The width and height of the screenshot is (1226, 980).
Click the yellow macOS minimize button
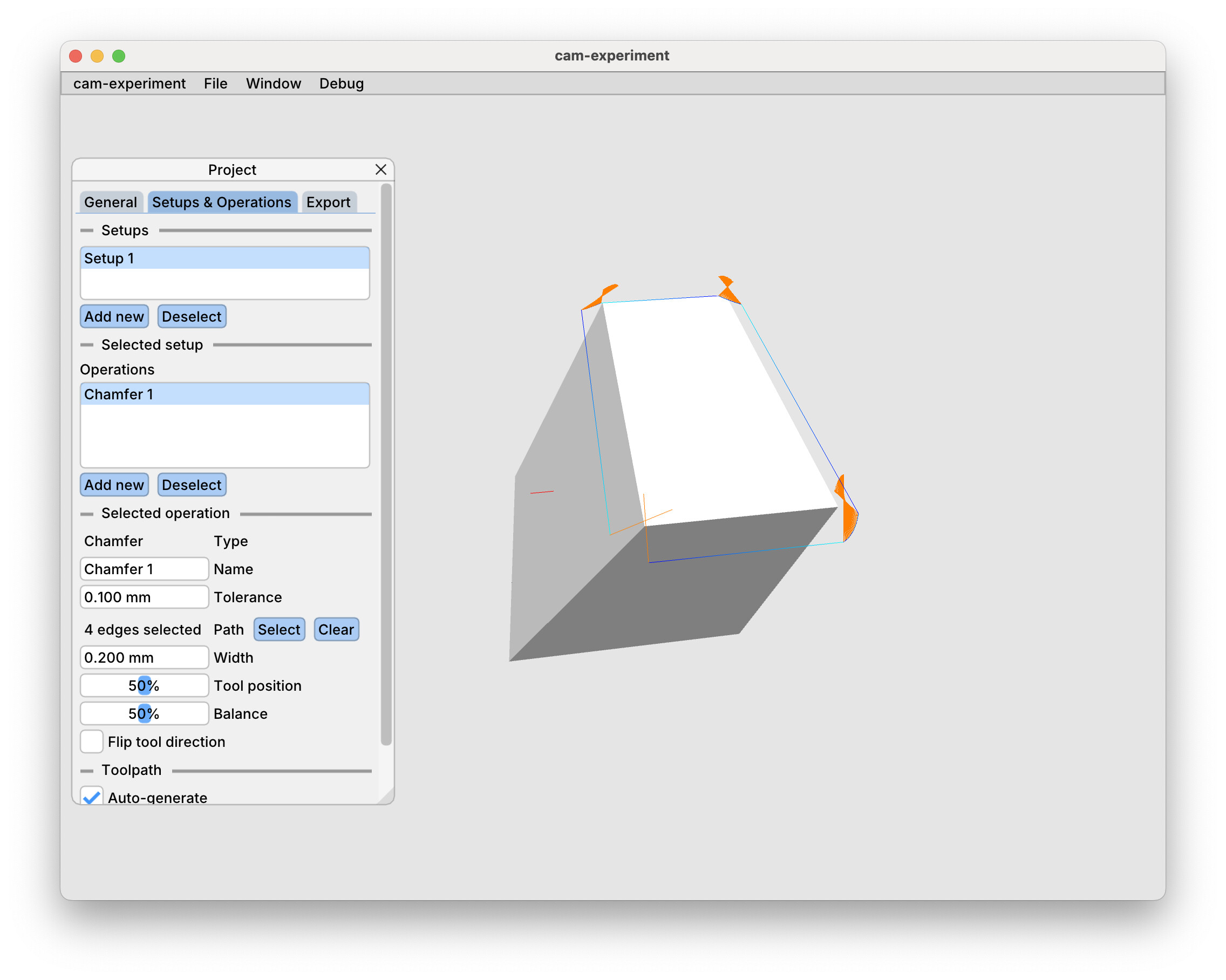click(97, 56)
